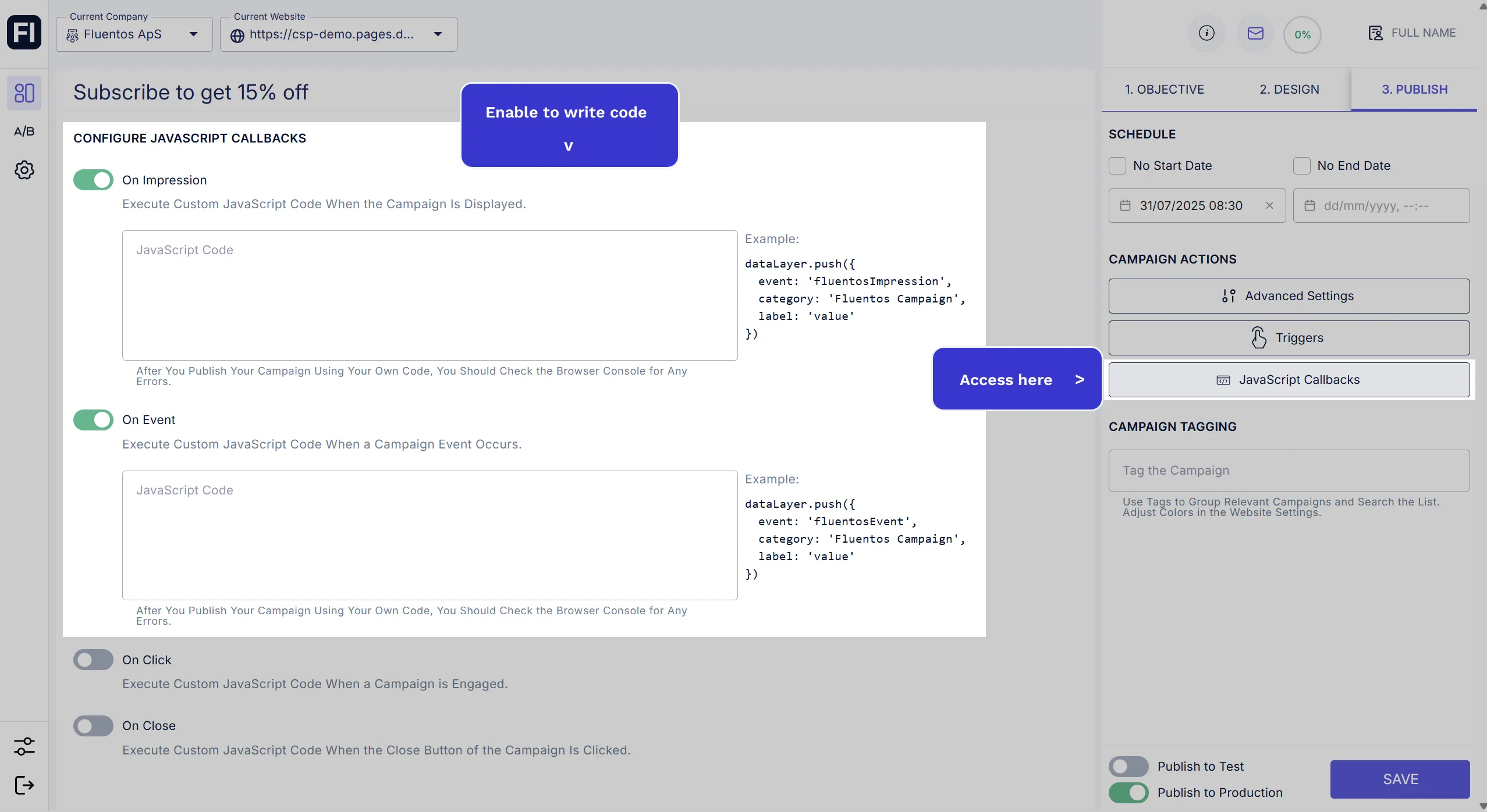The image size is (1487, 812).
Task: Click the fluentosEvent example code
Action: click(x=856, y=539)
